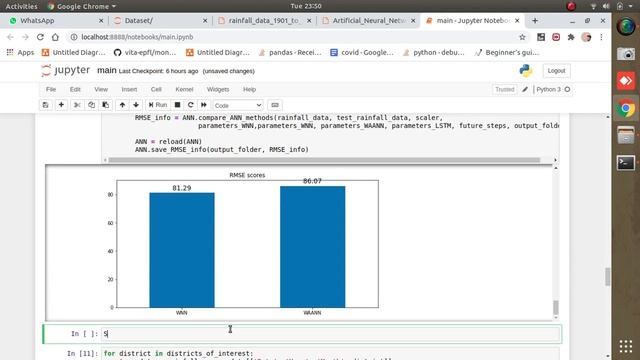This screenshot has height=360, width=640.
Task: Save the notebook with the floppy disk icon
Action: 45,105
